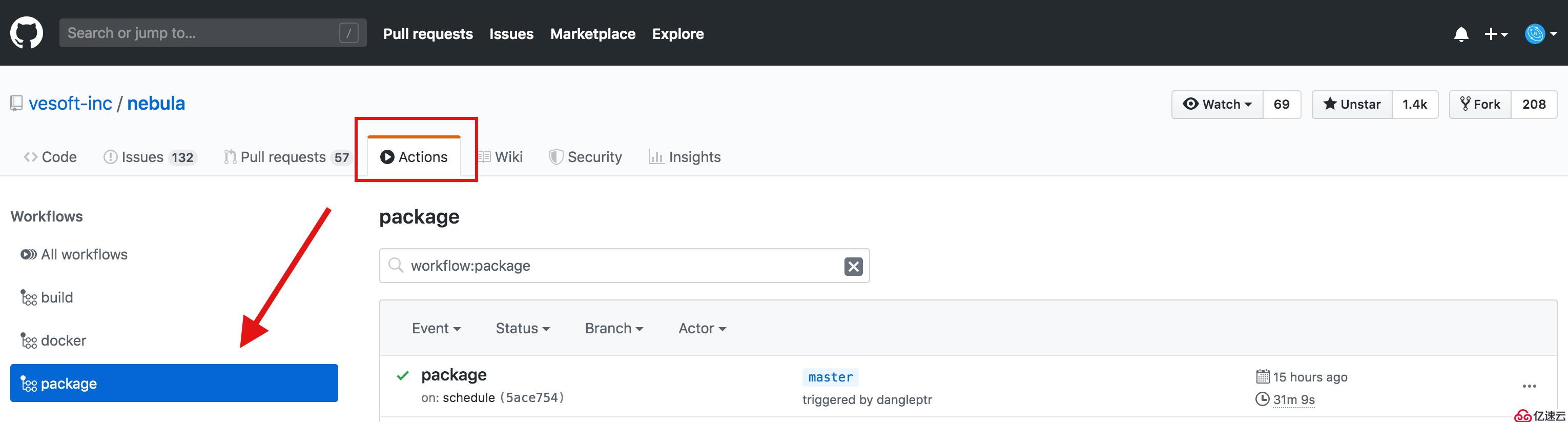The height and width of the screenshot is (422, 1568).
Task: Go to Issues in top nav
Action: [511, 34]
